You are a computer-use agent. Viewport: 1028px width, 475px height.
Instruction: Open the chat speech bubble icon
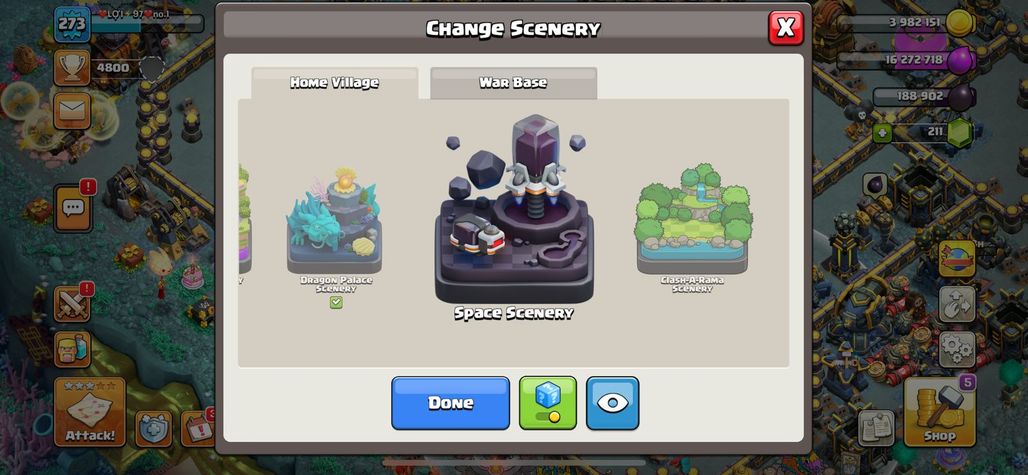pyautogui.click(x=73, y=208)
